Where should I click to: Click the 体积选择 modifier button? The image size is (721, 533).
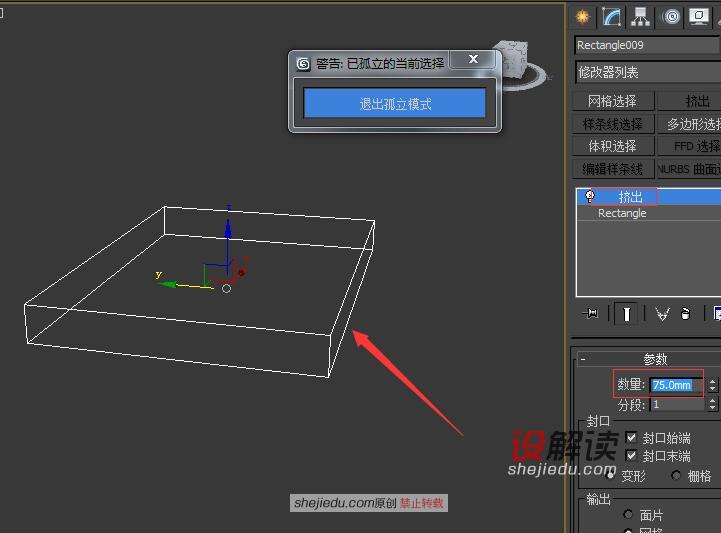(612, 146)
